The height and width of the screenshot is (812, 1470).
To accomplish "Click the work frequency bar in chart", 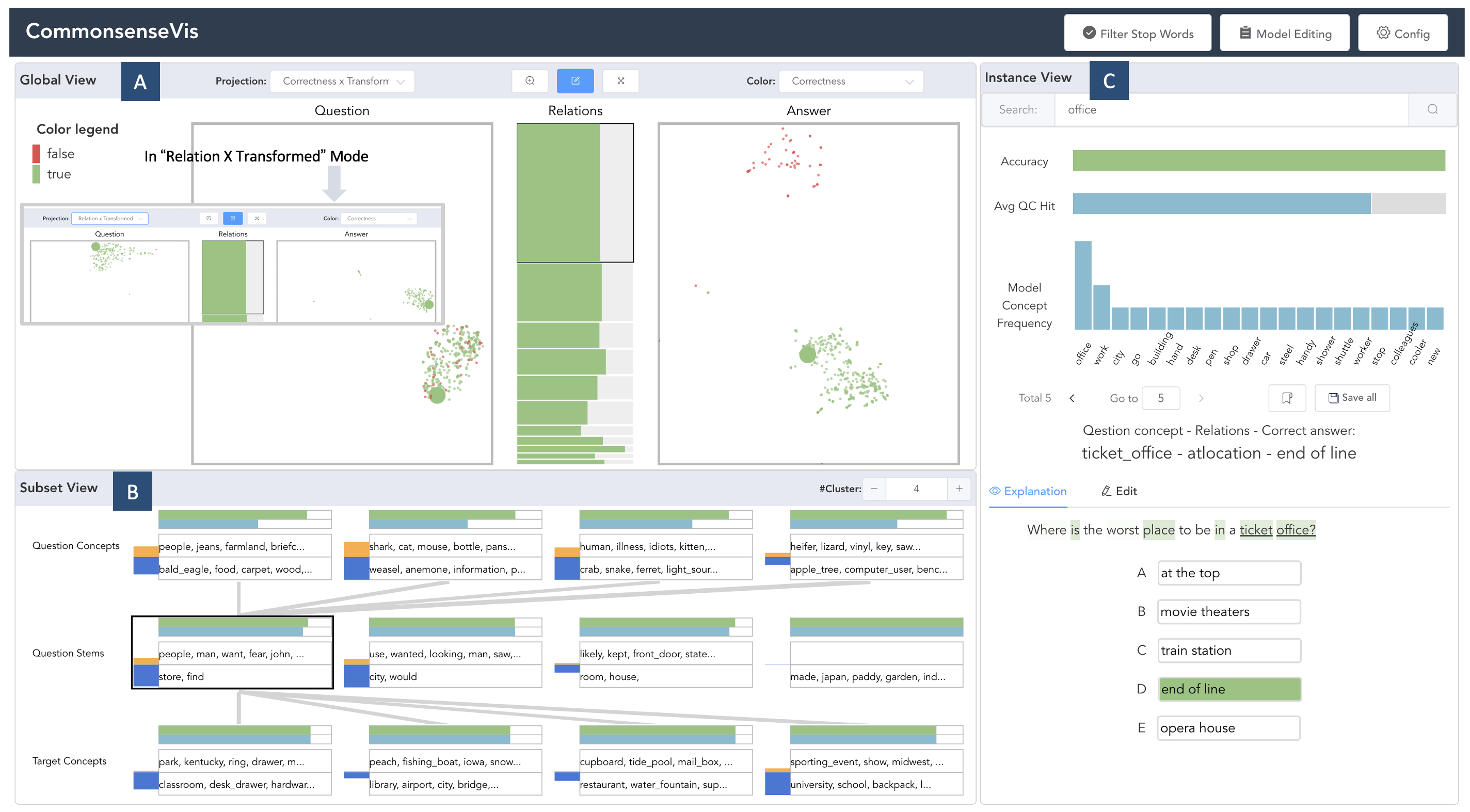I will point(1101,307).
